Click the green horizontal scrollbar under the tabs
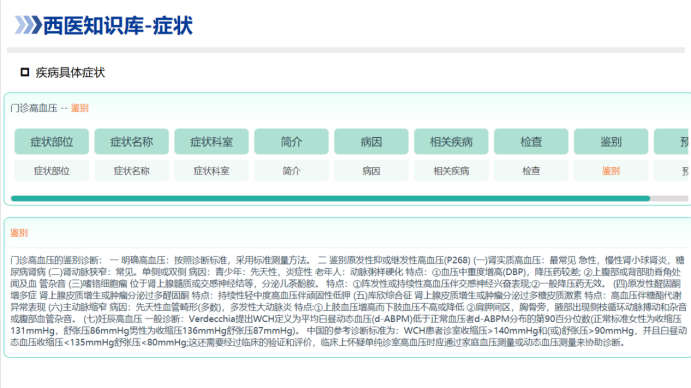 (x=331, y=198)
